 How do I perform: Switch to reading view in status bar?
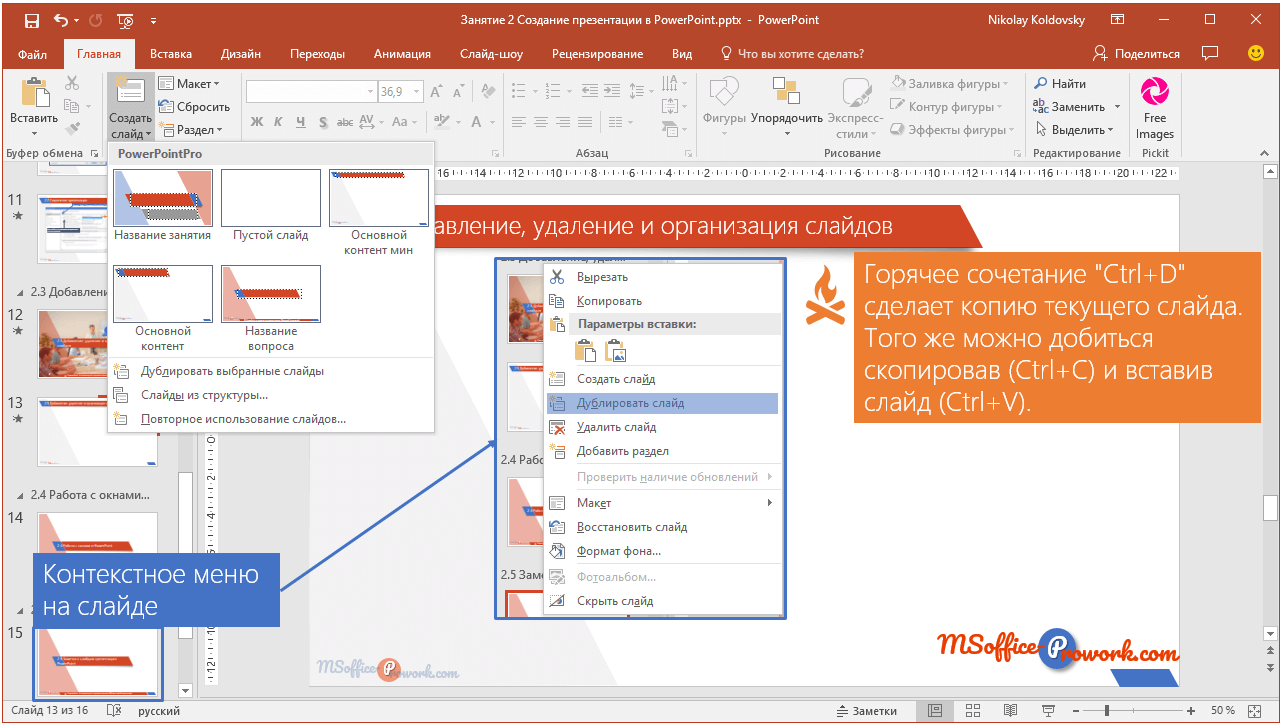click(x=1010, y=711)
